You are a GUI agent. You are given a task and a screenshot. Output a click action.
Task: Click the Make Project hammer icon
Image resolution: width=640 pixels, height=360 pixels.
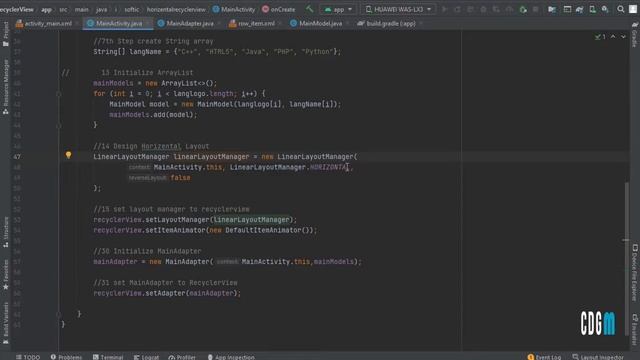[x=310, y=9]
